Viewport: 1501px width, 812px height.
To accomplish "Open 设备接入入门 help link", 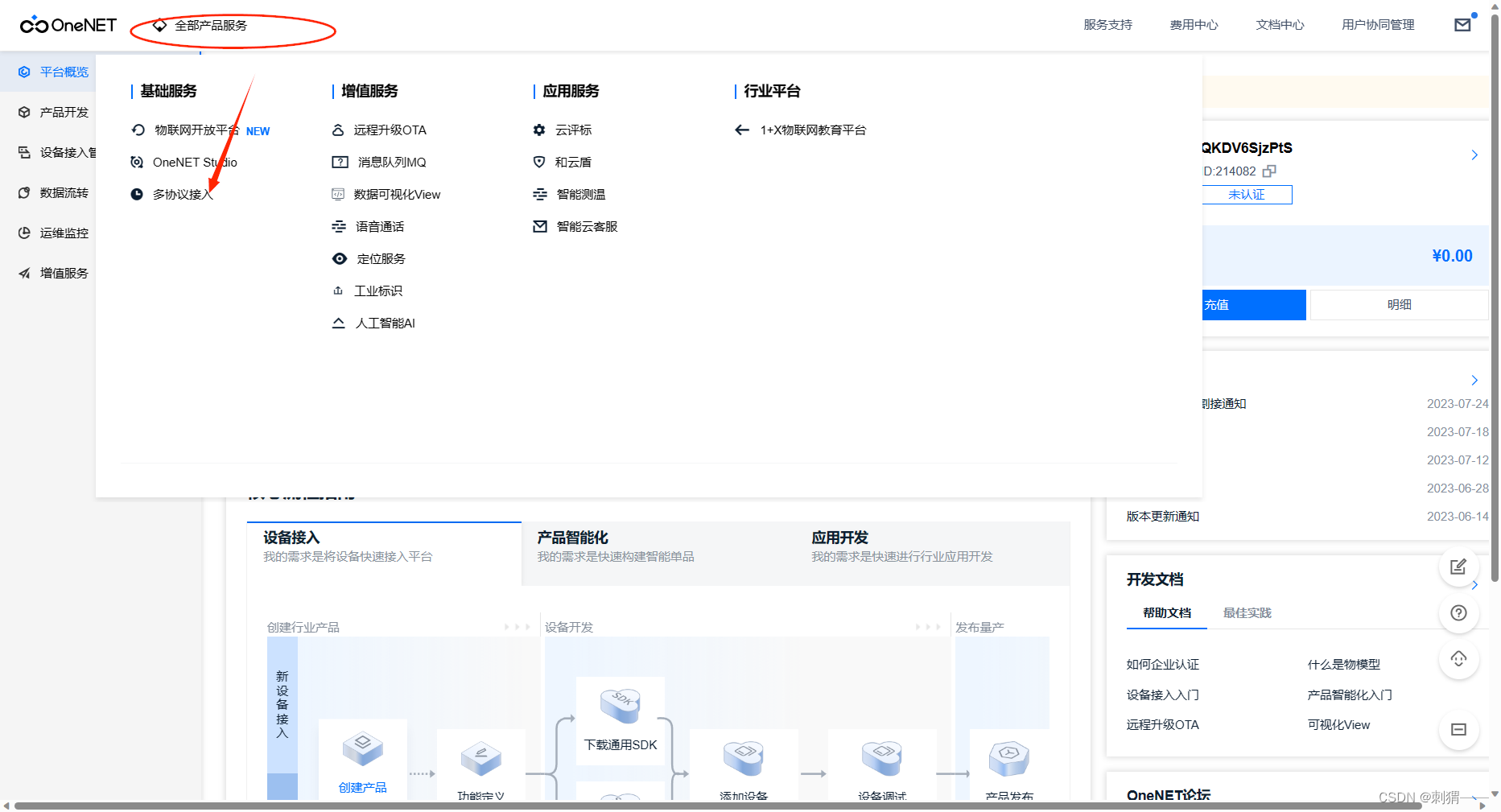I will point(1162,695).
